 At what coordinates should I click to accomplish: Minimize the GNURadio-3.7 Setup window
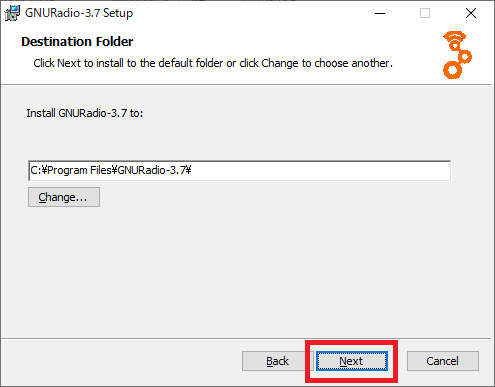pos(380,13)
